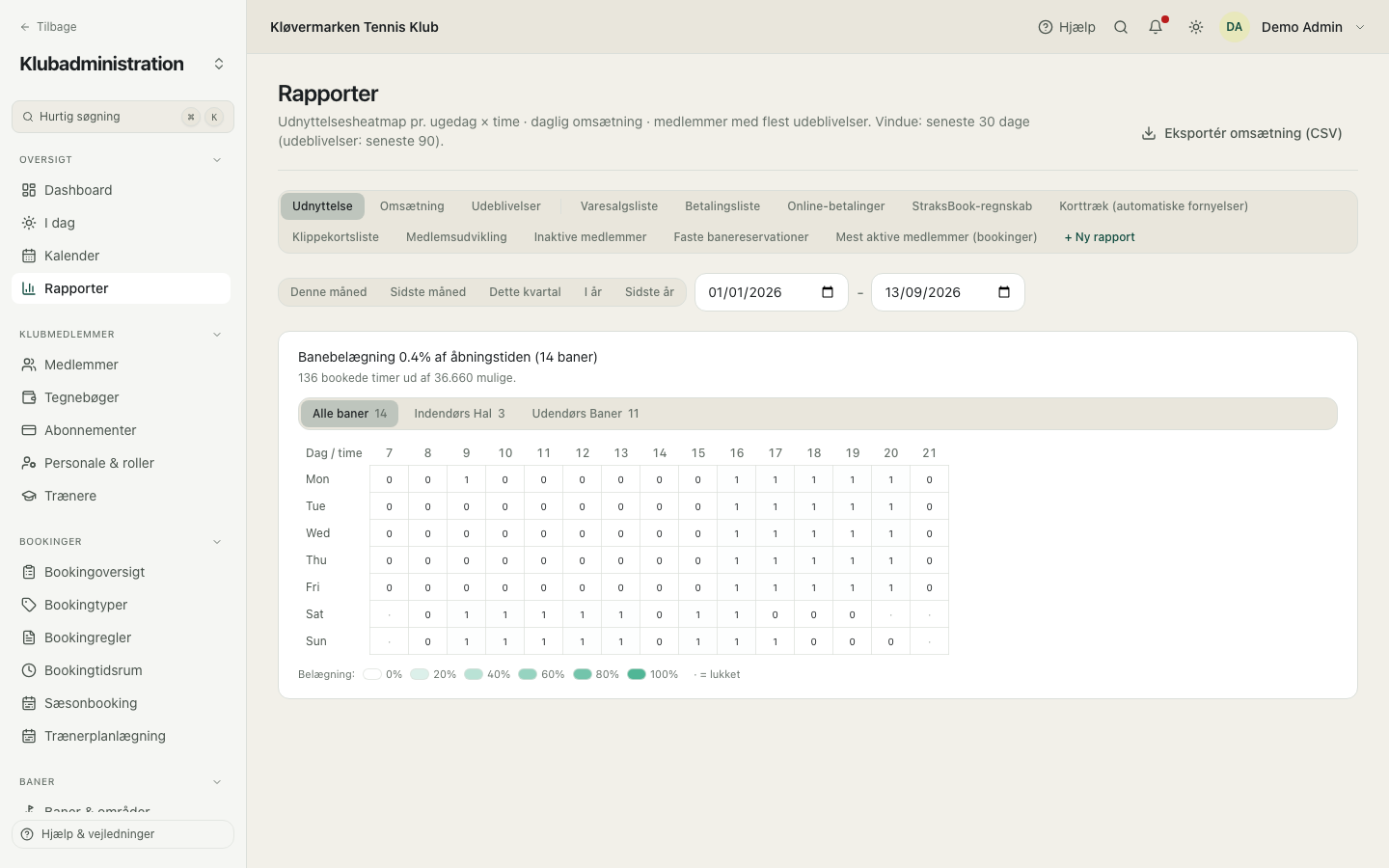Open the Medlemsudvikling report tab

coord(456,237)
